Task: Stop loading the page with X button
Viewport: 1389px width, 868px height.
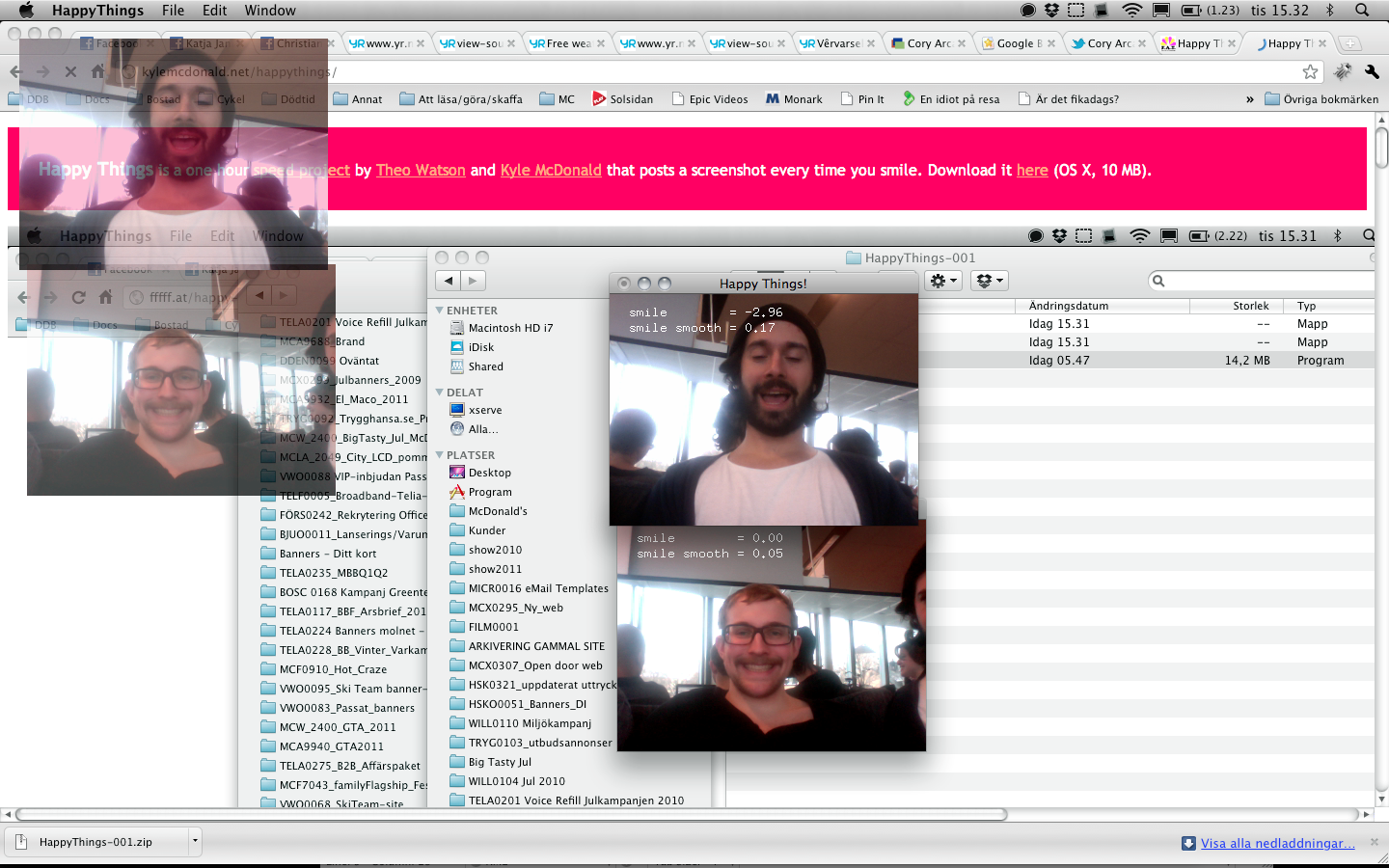Action: (x=70, y=71)
